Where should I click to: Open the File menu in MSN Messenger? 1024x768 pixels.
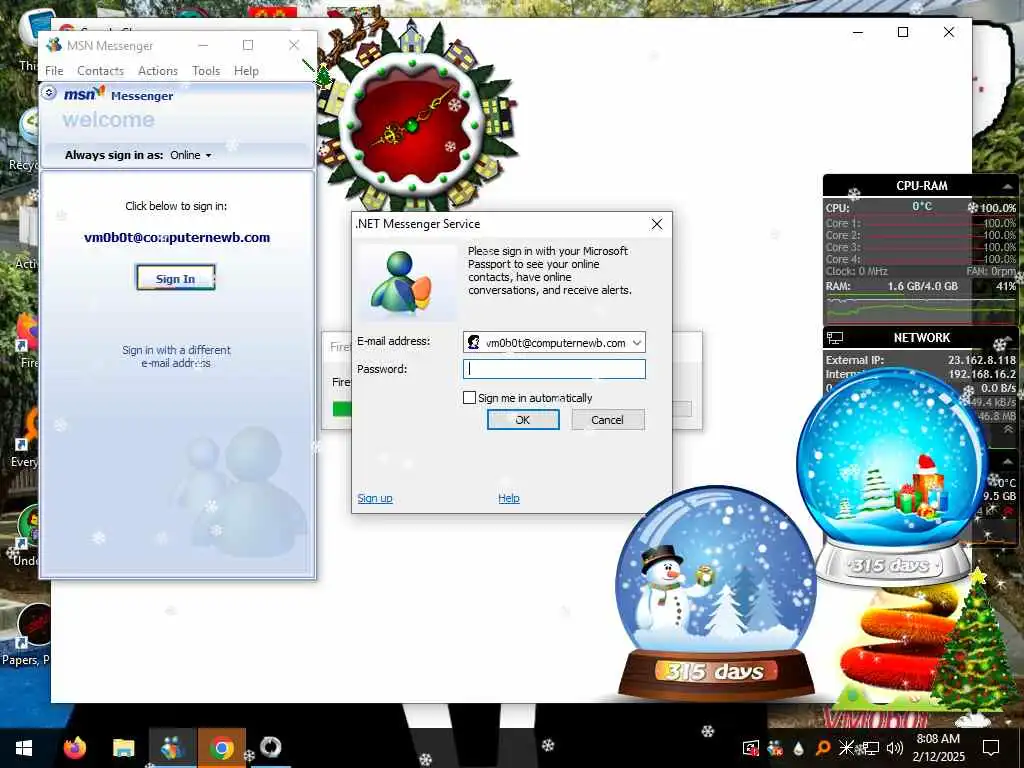(54, 71)
